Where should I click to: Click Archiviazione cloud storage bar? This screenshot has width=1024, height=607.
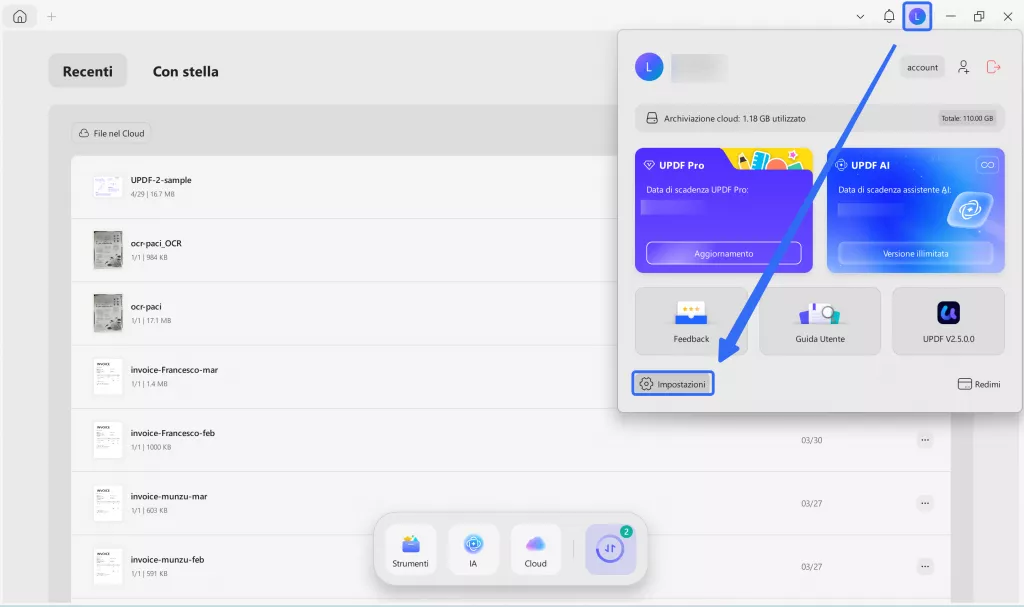pos(820,118)
